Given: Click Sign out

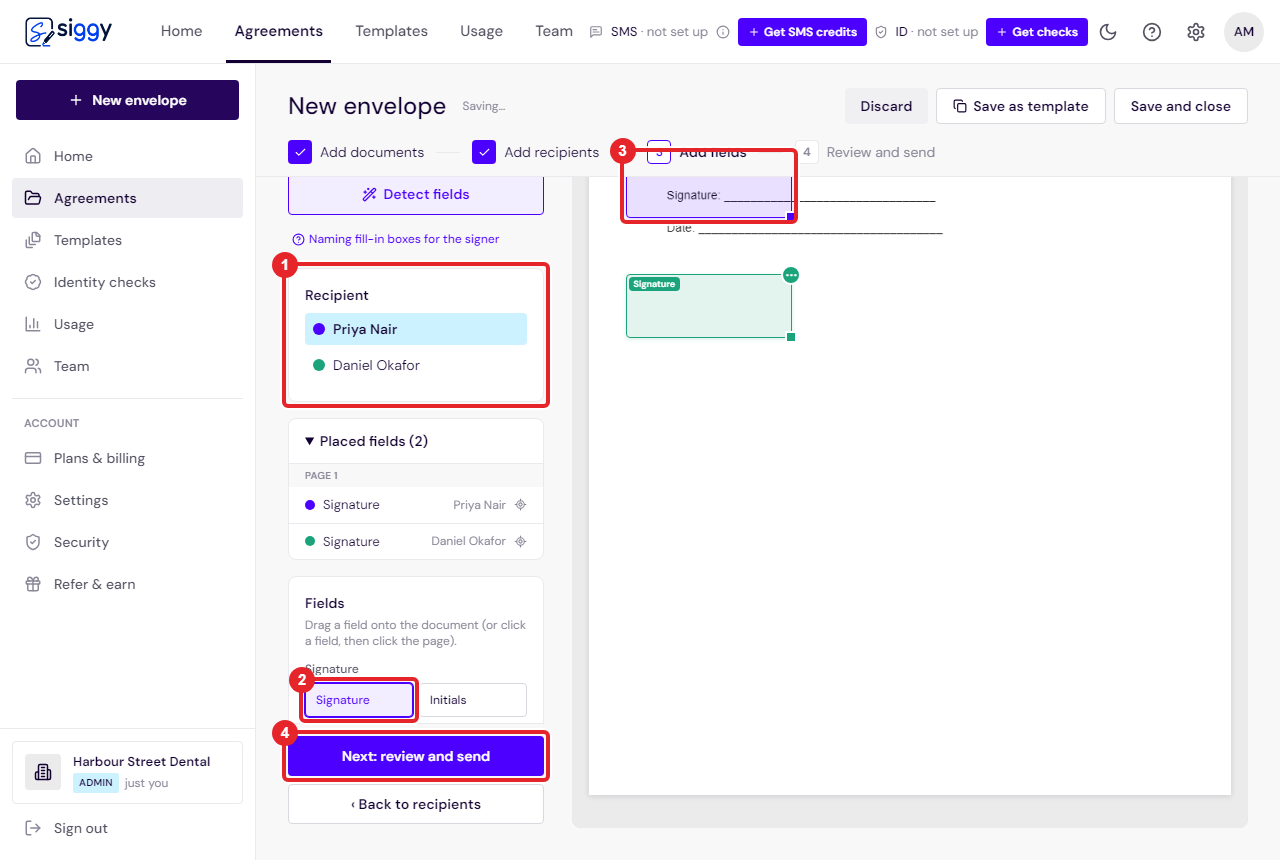Looking at the screenshot, I should click(x=66, y=828).
